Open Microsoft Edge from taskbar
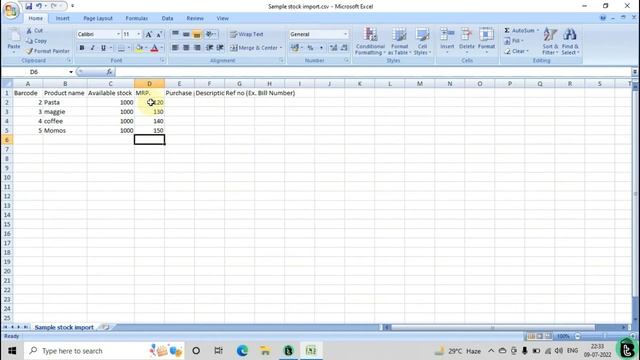The height and width of the screenshot is (360, 640). point(242,351)
